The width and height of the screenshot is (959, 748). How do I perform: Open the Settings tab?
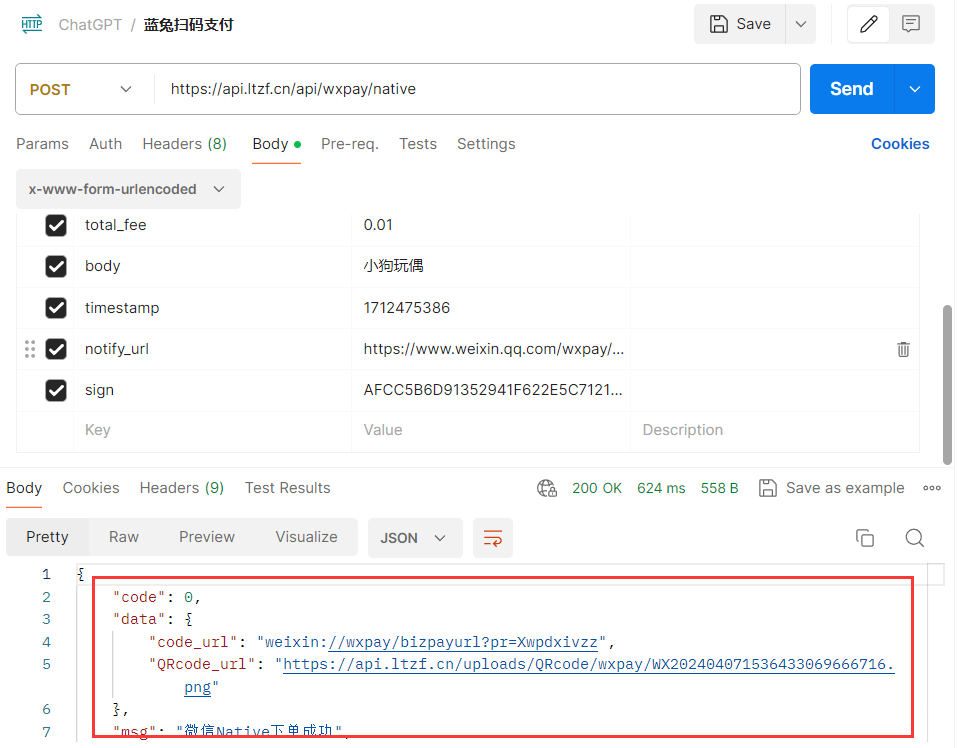tap(486, 144)
